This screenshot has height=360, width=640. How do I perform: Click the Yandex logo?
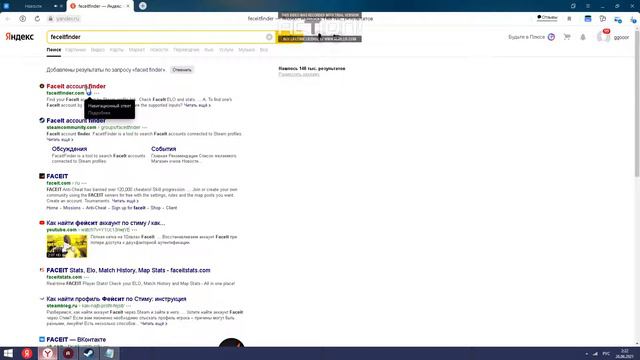pos(20,37)
